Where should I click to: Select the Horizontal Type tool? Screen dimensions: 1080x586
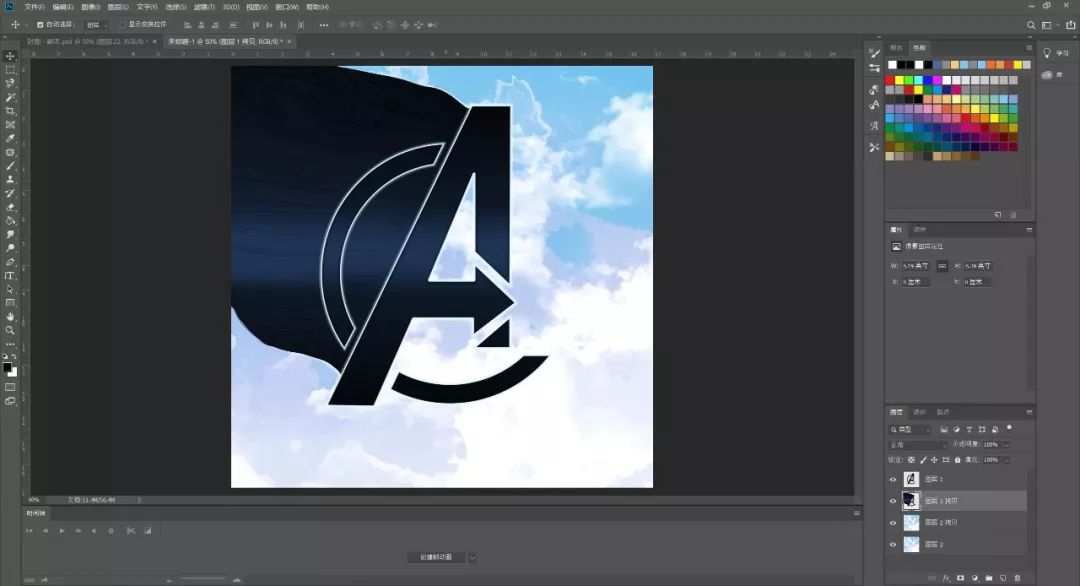pos(10,275)
